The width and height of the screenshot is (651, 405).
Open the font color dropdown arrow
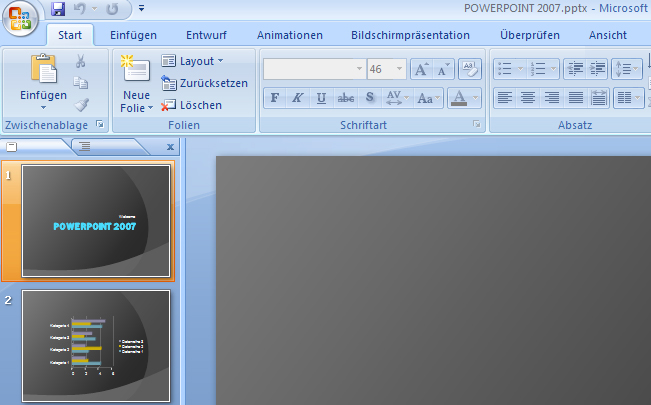pyautogui.click(x=476, y=98)
